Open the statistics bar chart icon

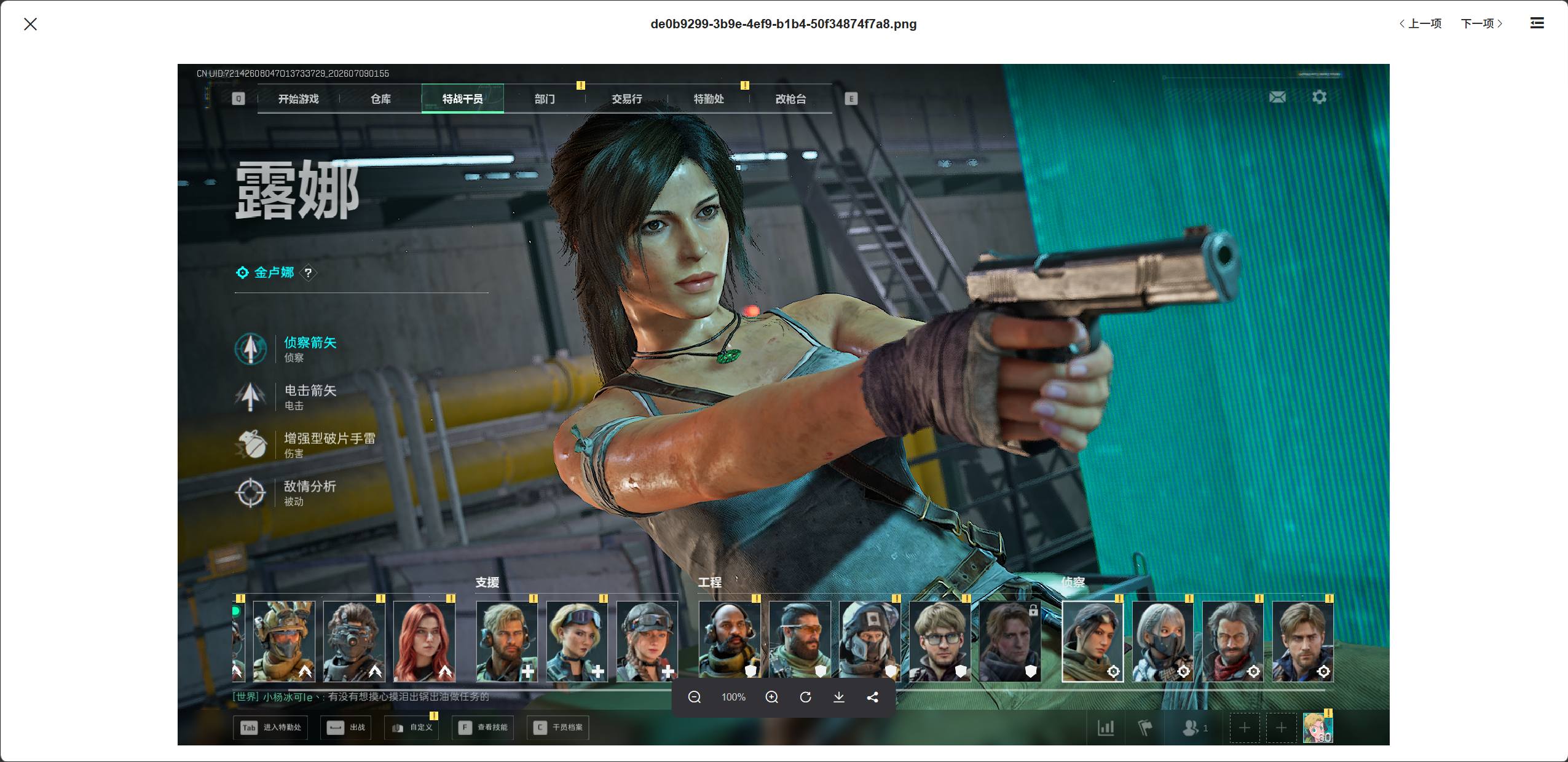[x=1106, y=728]
